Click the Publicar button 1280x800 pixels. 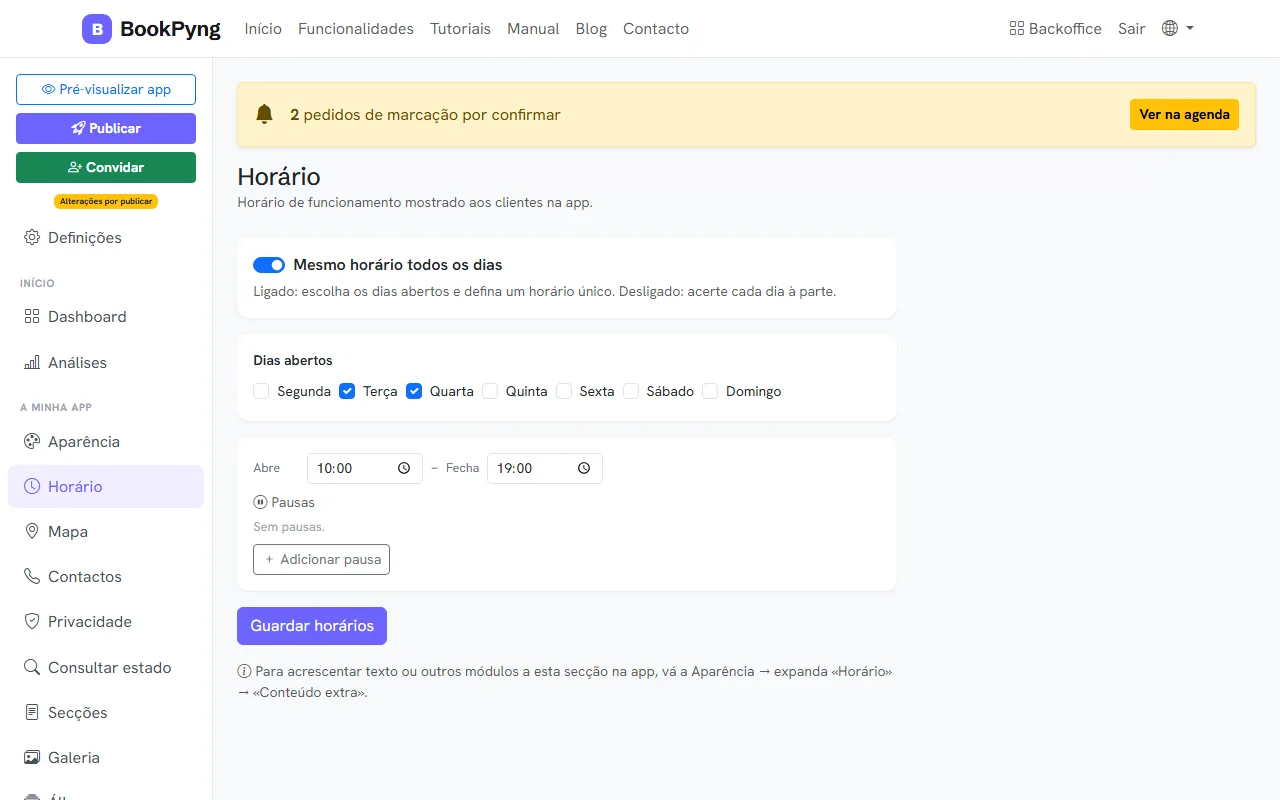pyautogui.click(x=106, y=128)
